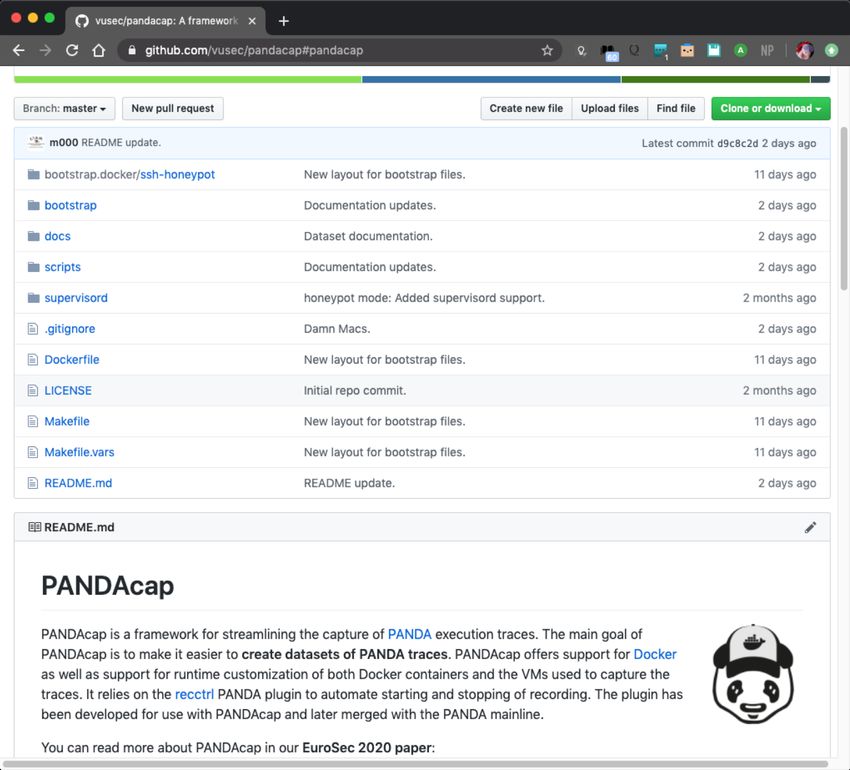The image size is (850, 770).
Task: Open the .gitignore file
Action: pos(69,329)
